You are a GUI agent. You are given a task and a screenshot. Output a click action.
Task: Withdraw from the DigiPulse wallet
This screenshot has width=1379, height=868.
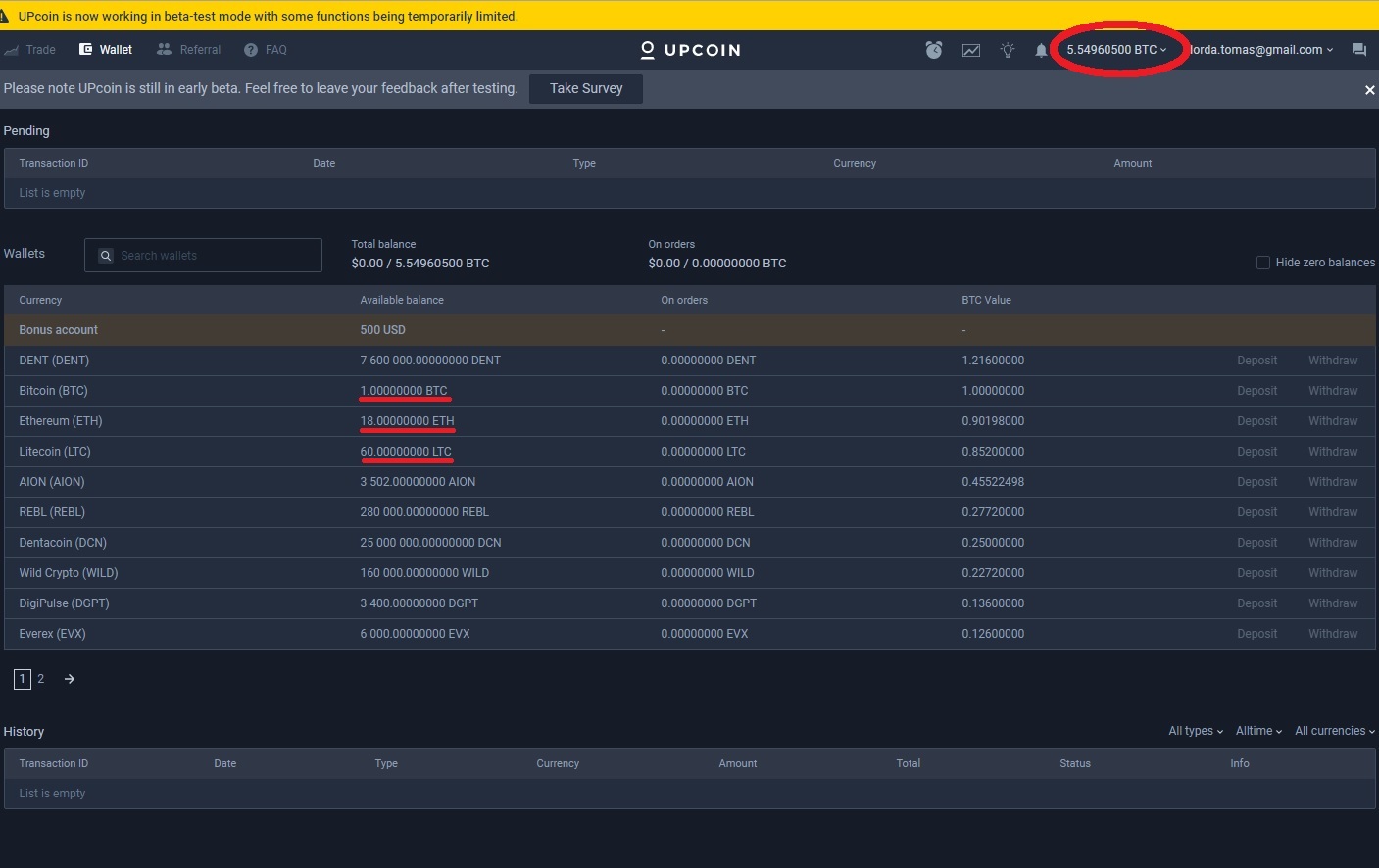tap(1333, 603)
